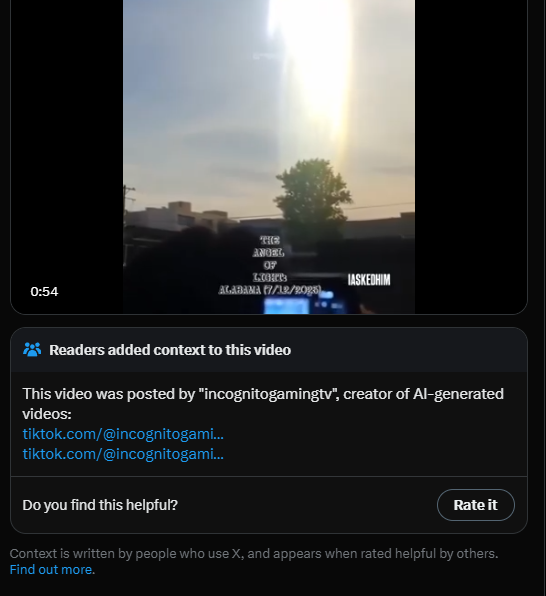This screenshot has height=596, width=546.
Task: Click the Community Notes people icon
Action: pyautogui.click(x=32, y=349)
